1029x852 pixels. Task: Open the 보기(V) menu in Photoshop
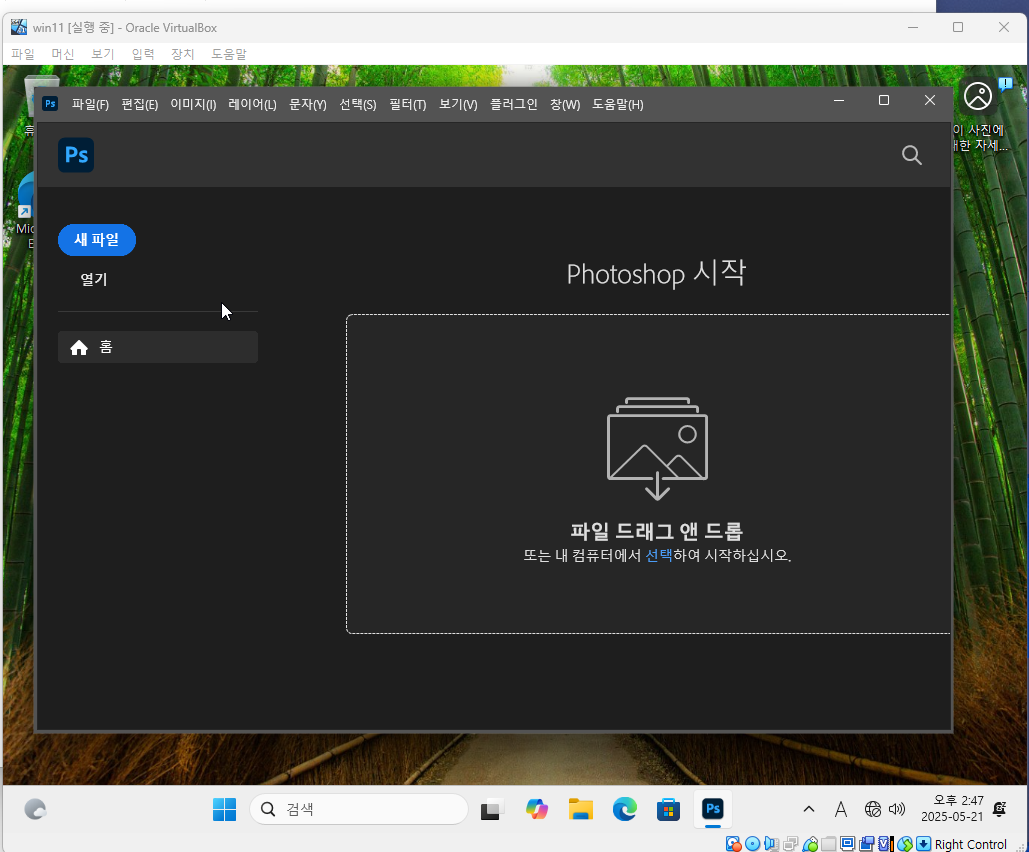click(458, 104)
